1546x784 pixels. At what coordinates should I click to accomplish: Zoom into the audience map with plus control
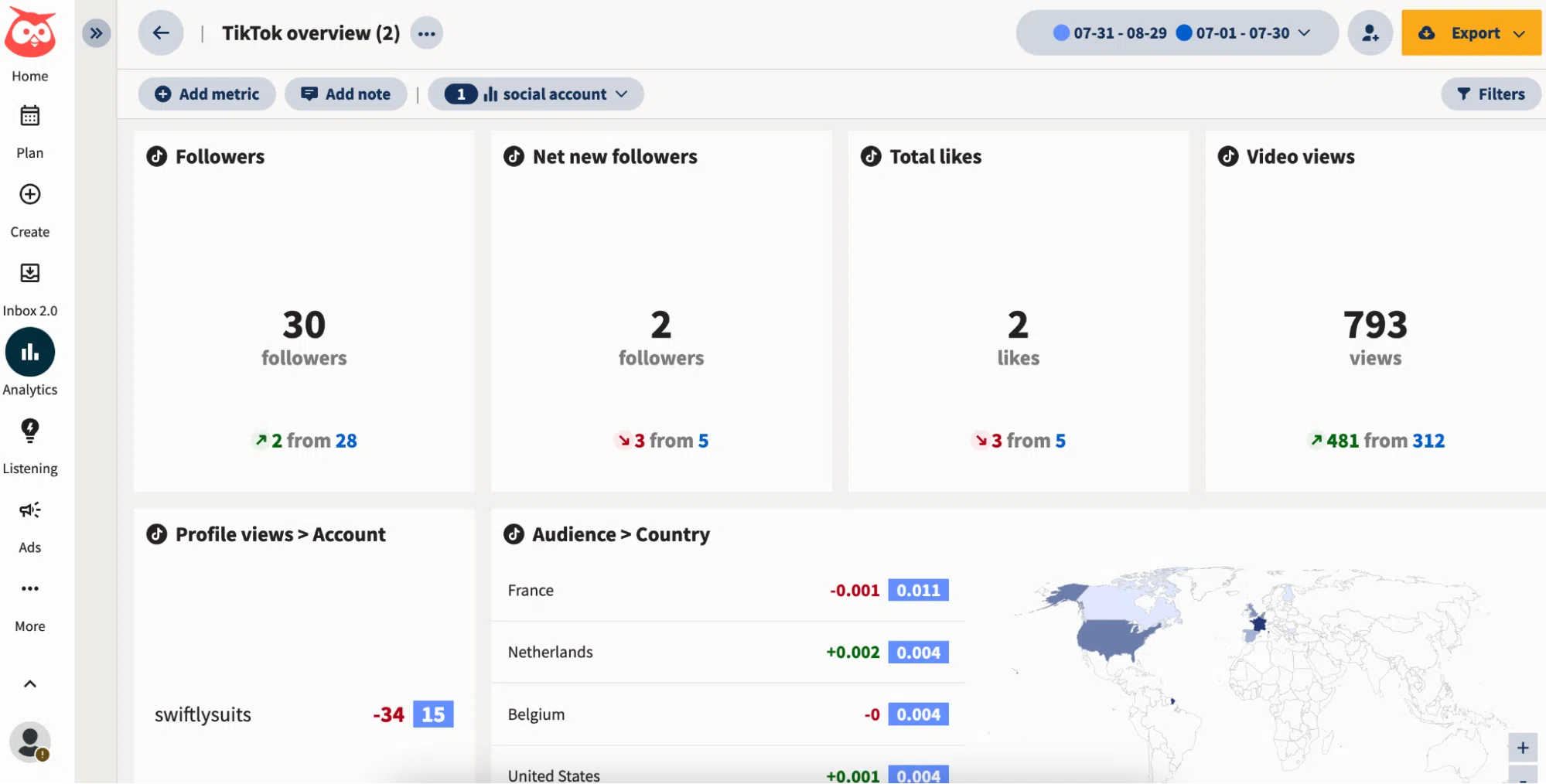(x=1522, y=748)
